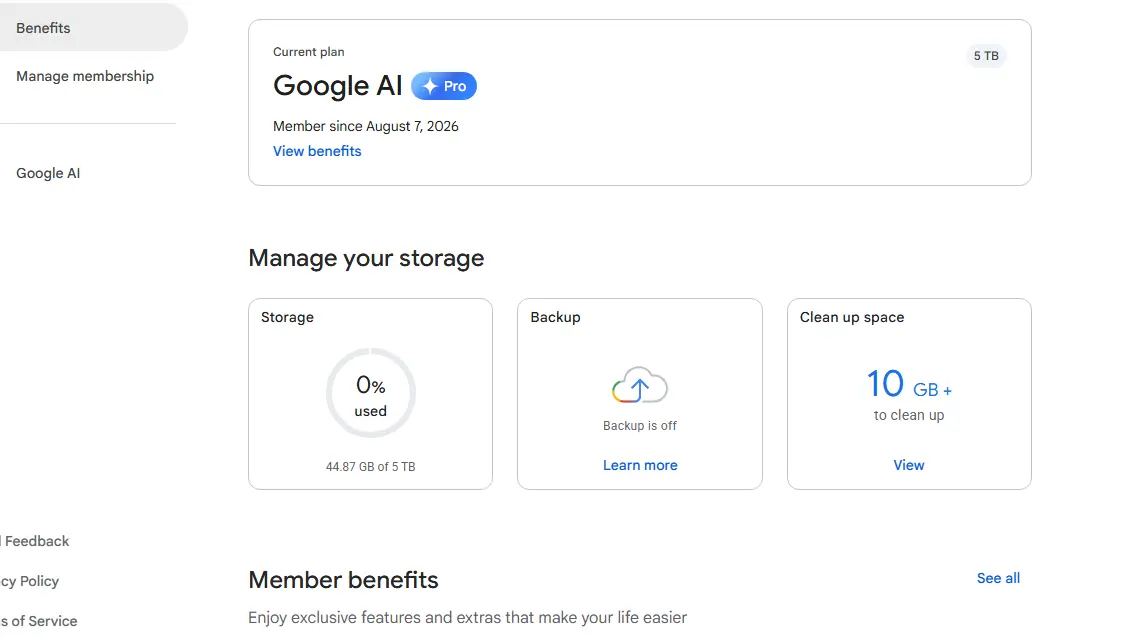This screenshot has height=638, width=1121.
Task: Click Enjoy exclusive features description text
Action: tap(468, 617)
